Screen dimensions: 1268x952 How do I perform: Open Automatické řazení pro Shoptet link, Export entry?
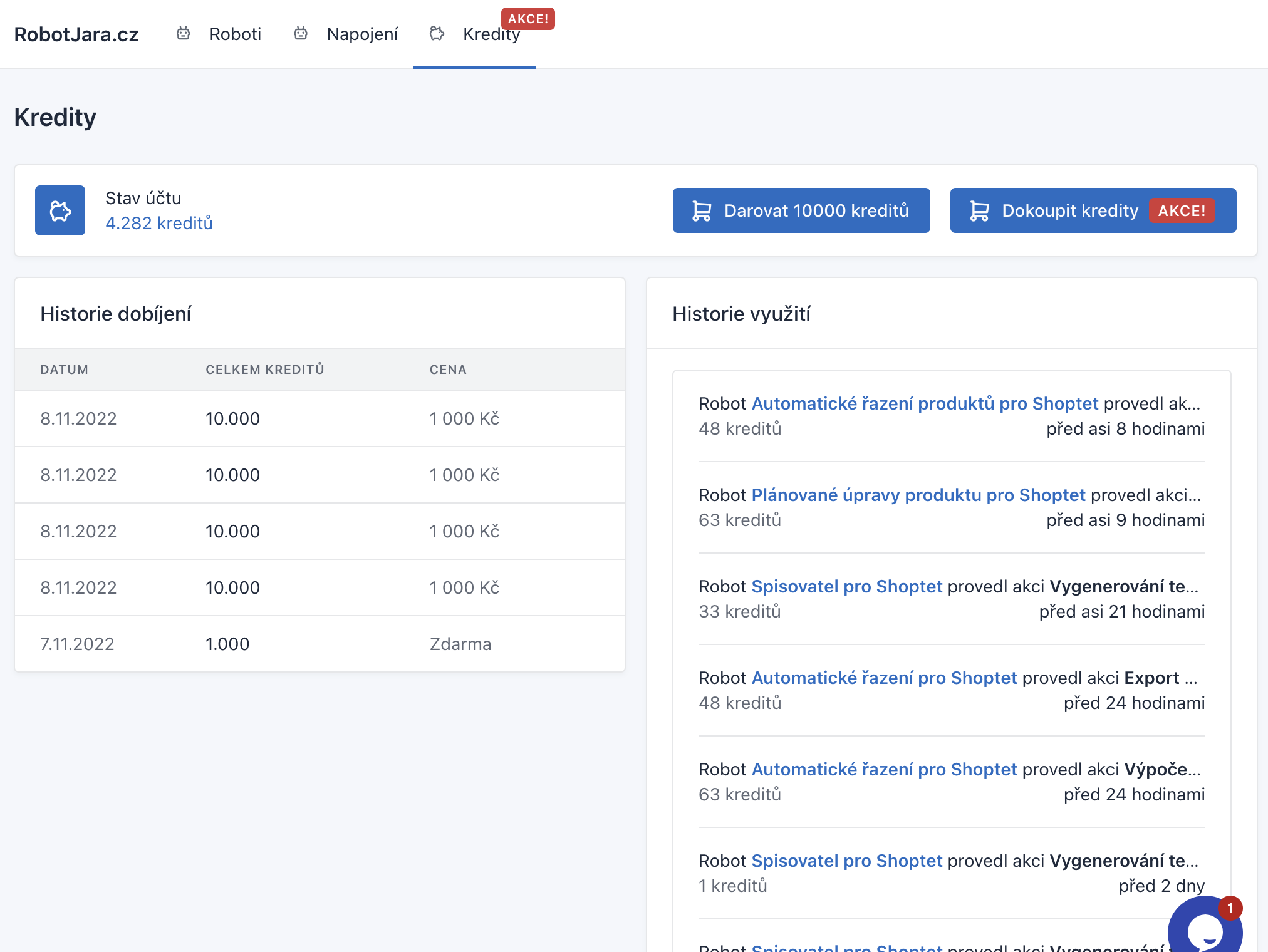[x=884, y=678]
